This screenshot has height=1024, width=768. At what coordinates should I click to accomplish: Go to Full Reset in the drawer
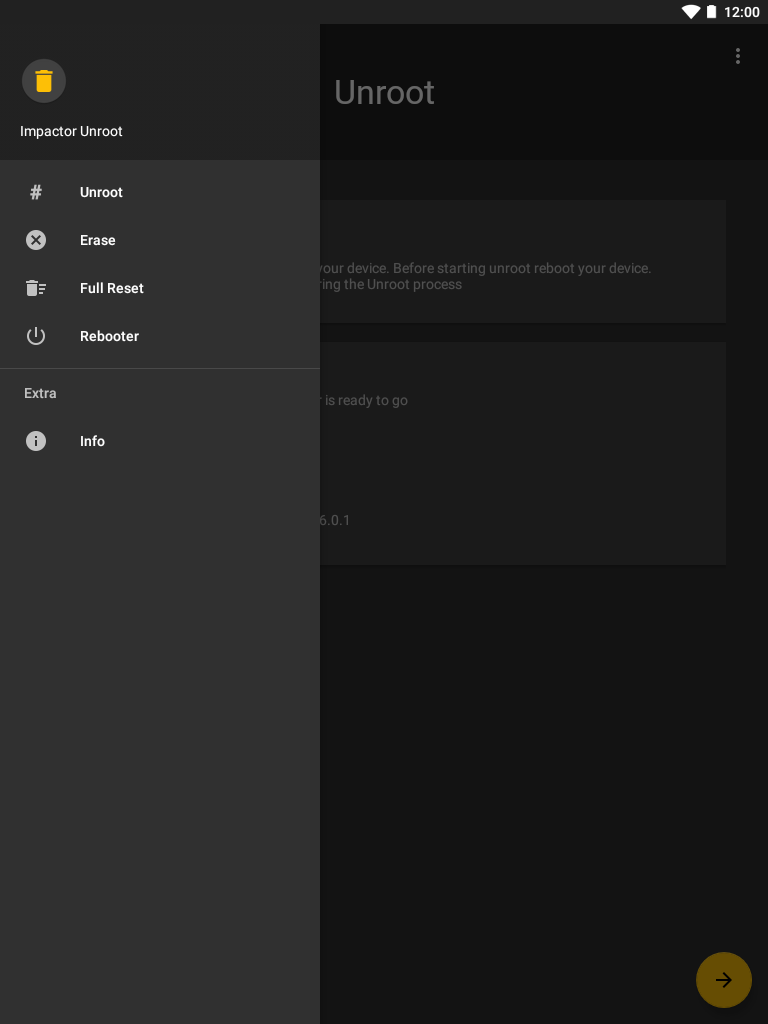[x=160, y=288]
